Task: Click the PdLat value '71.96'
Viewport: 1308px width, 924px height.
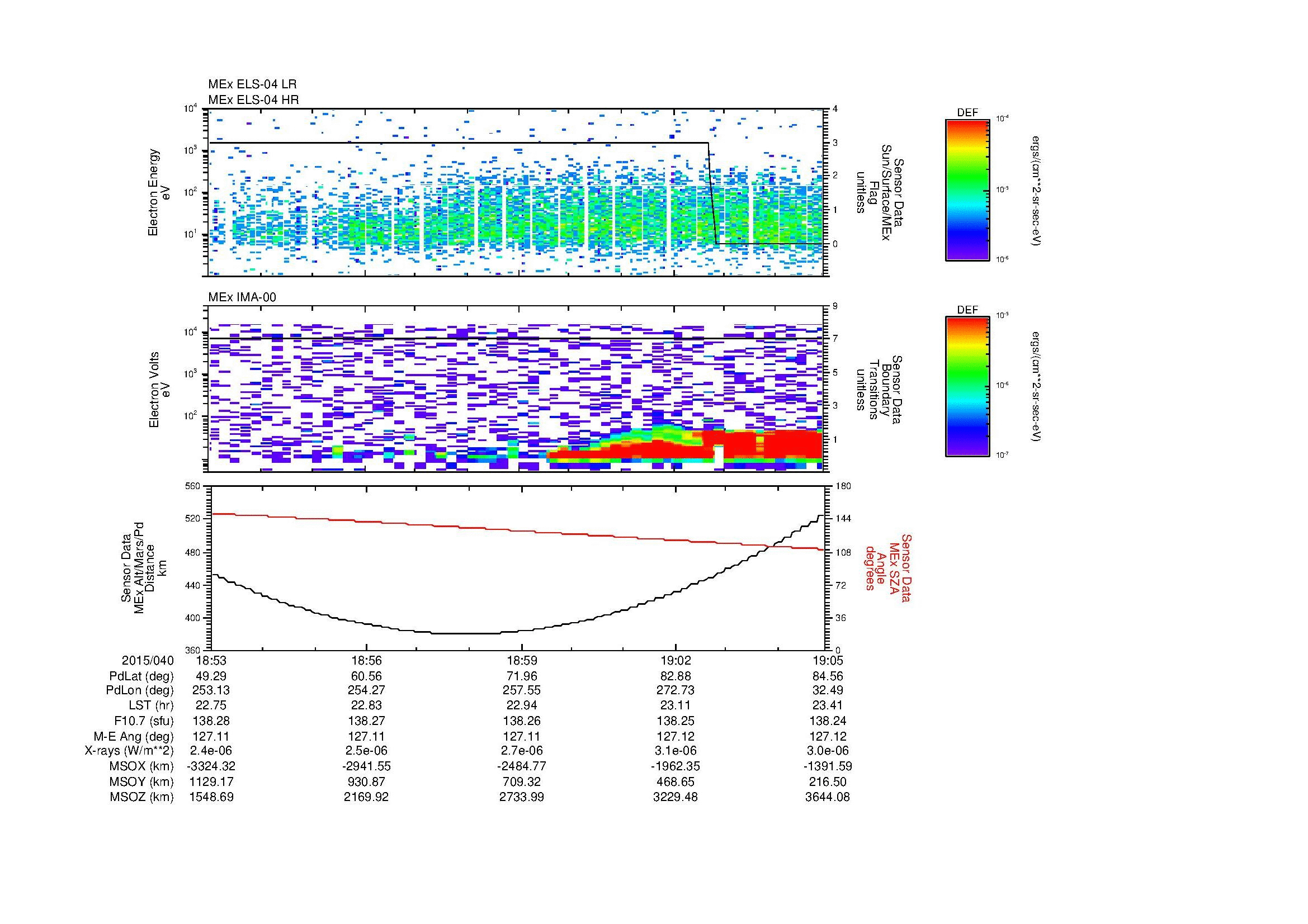Action: 521,676
